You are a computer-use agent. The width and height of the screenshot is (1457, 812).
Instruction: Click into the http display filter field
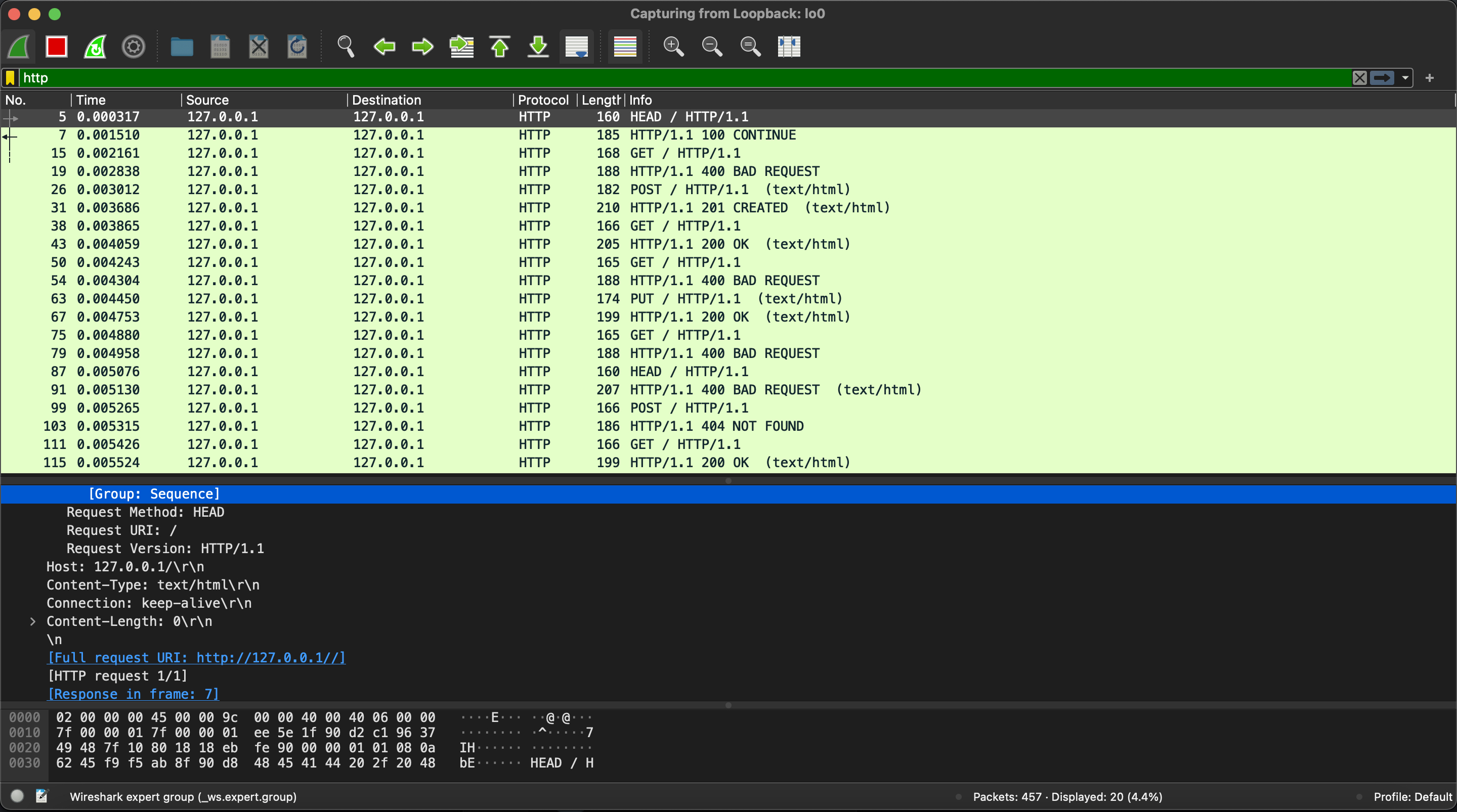pos(684,77)
